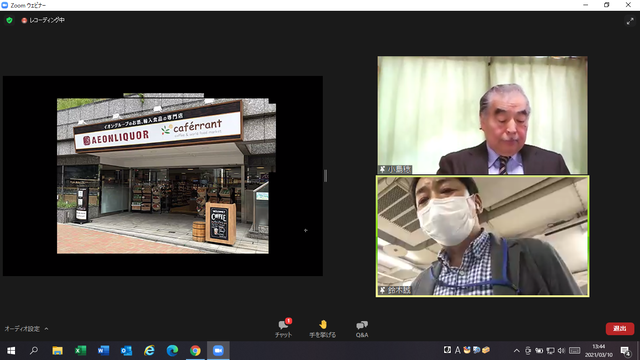Image resolution: width=640 pixels, height=360 pixels.
Task: Open Google Chrome from the taskbar
Action: (x=195, y=351)
